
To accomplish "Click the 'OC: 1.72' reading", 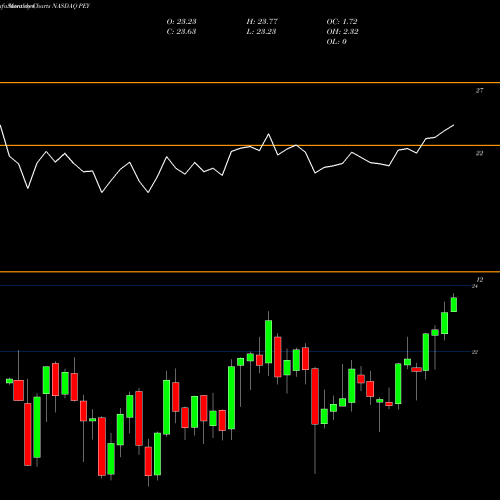I will (342, 22).
